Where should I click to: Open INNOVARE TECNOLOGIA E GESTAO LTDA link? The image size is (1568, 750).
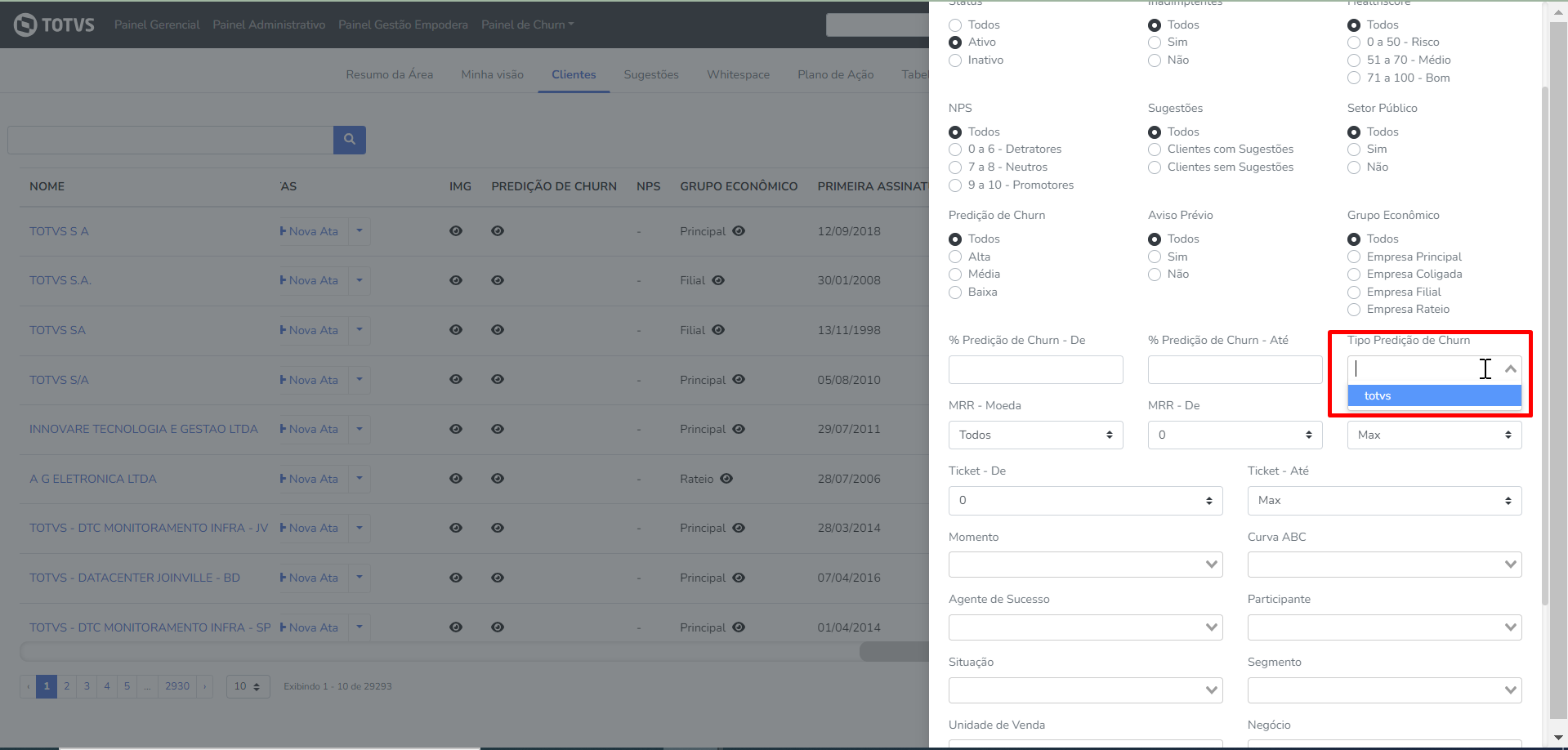coord(143,429)
